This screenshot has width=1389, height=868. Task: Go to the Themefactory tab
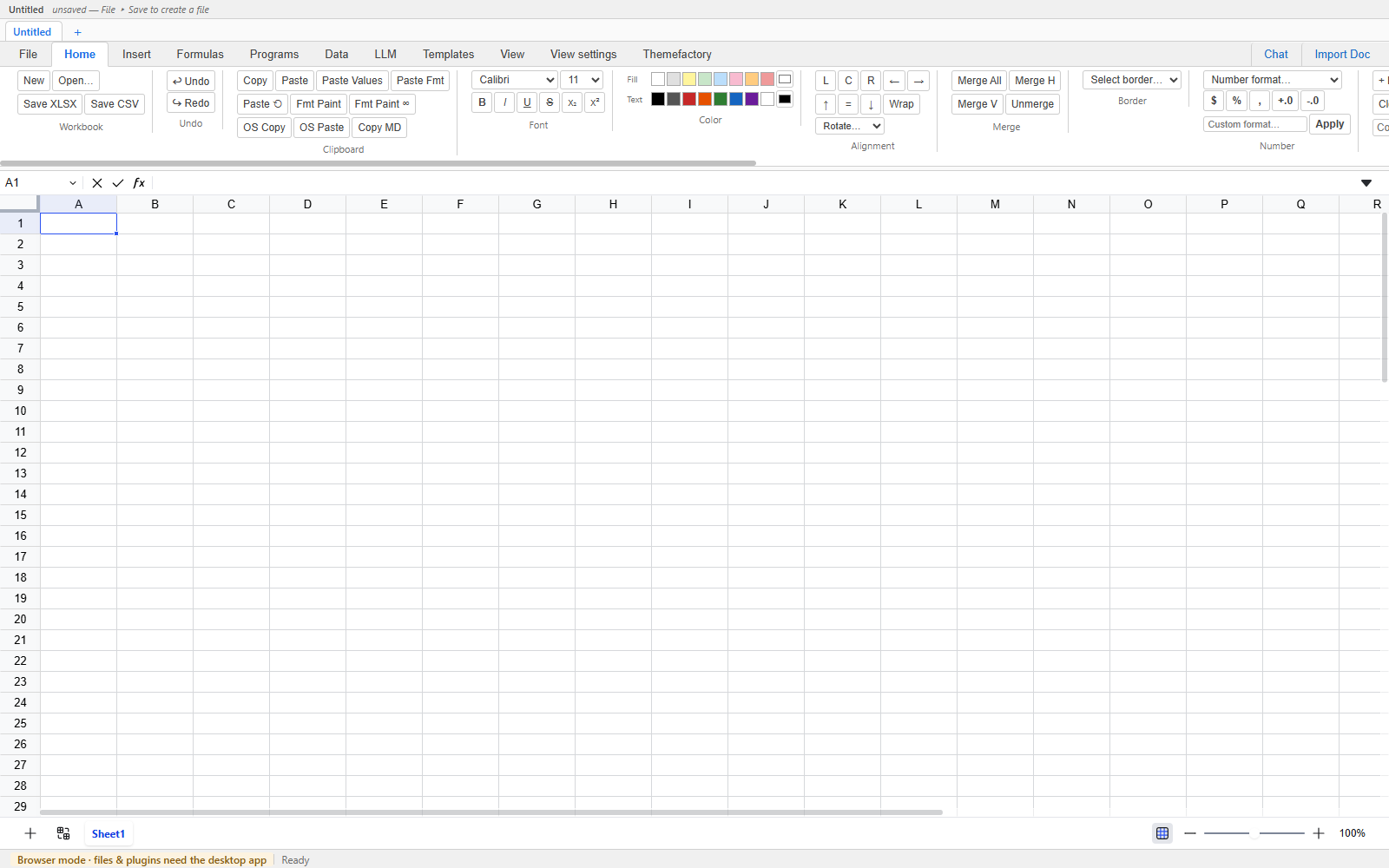point(677,55)
